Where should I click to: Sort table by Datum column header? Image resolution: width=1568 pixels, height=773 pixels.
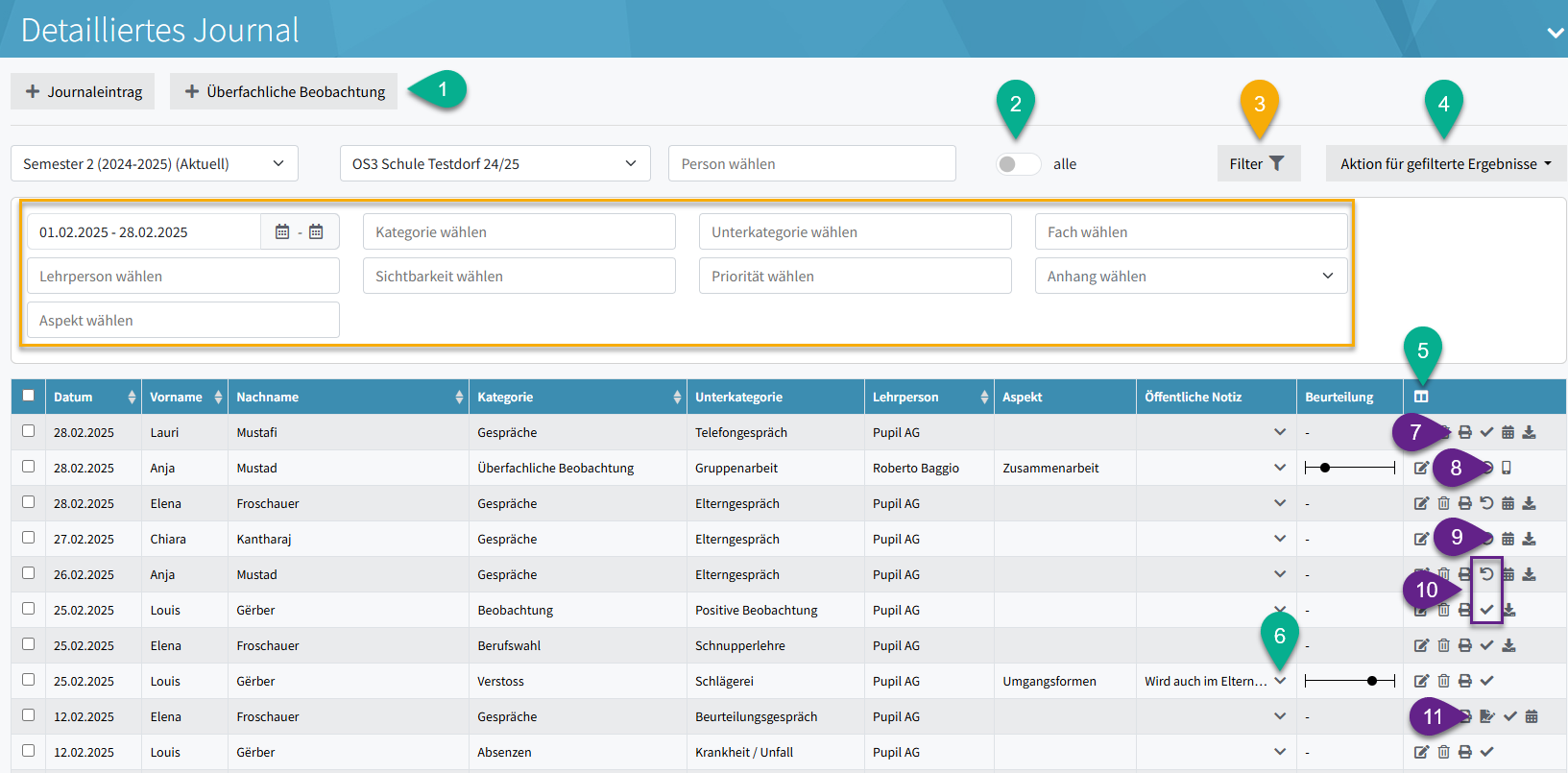(x=93, y=398)
